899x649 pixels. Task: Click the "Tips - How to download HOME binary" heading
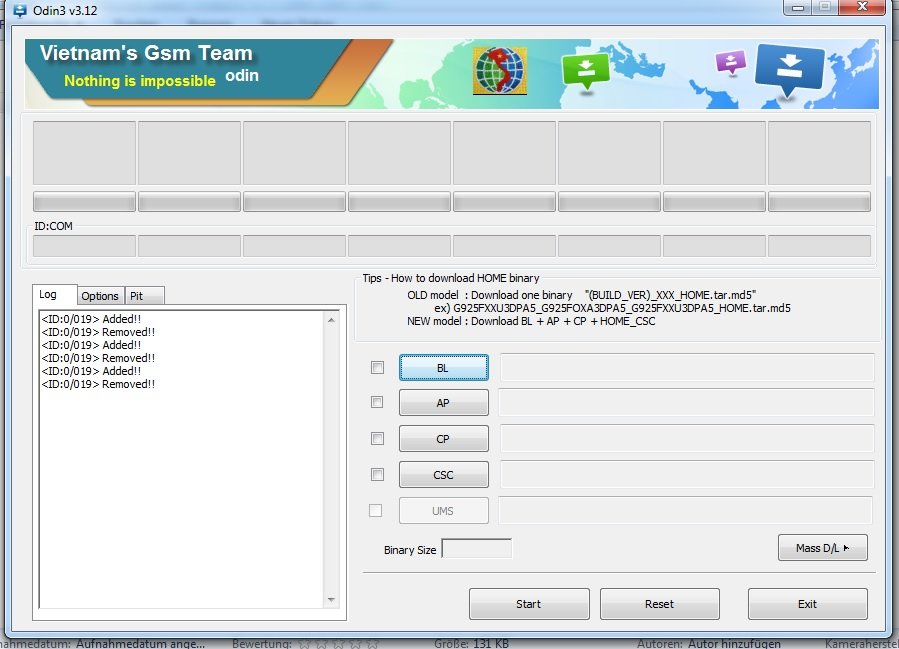coord(451,278)
